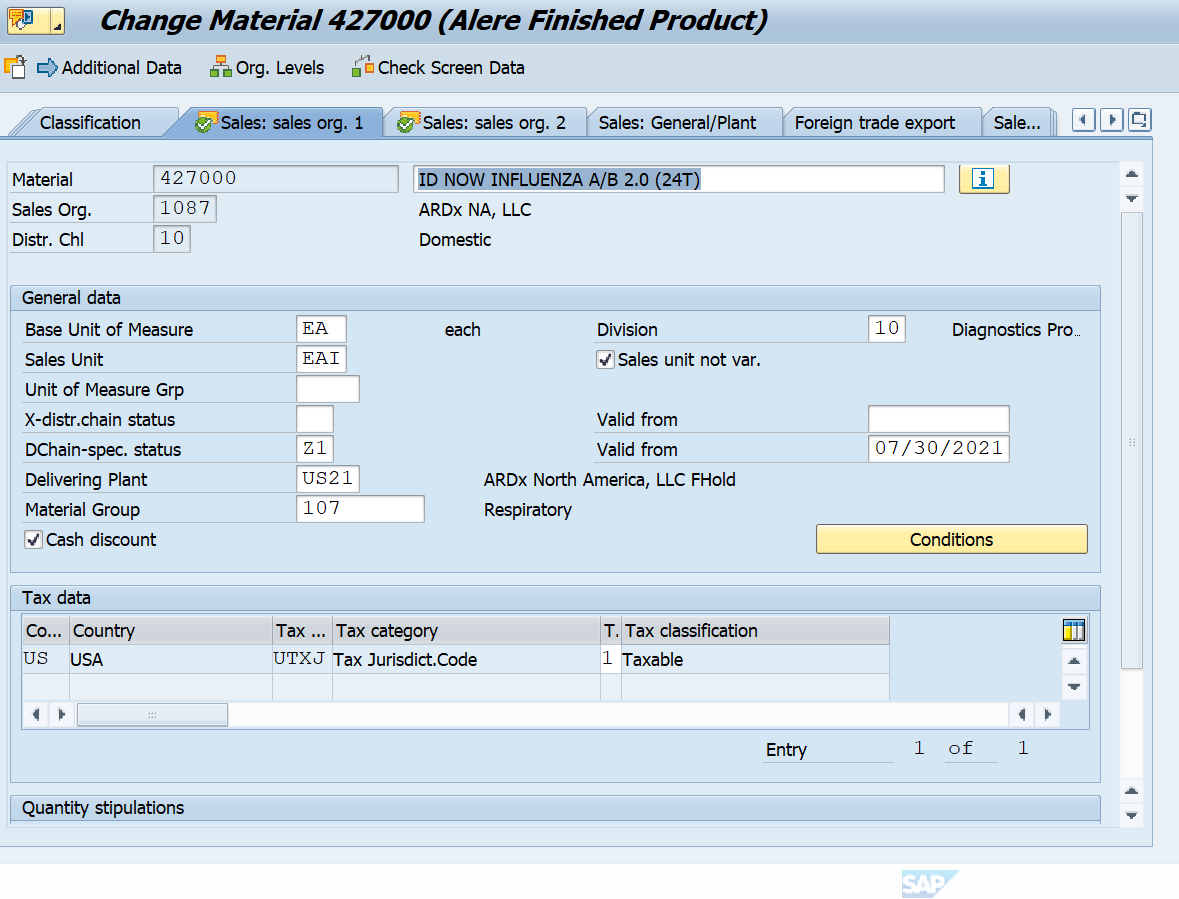Click the Unit of Measure Grp field
The image size is (1179, 899).
328,389
